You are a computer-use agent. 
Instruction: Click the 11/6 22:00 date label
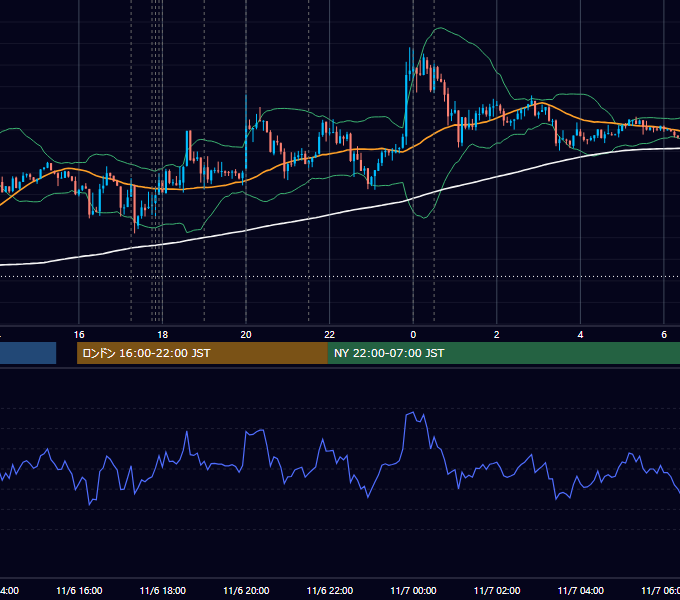click(330, 590)
